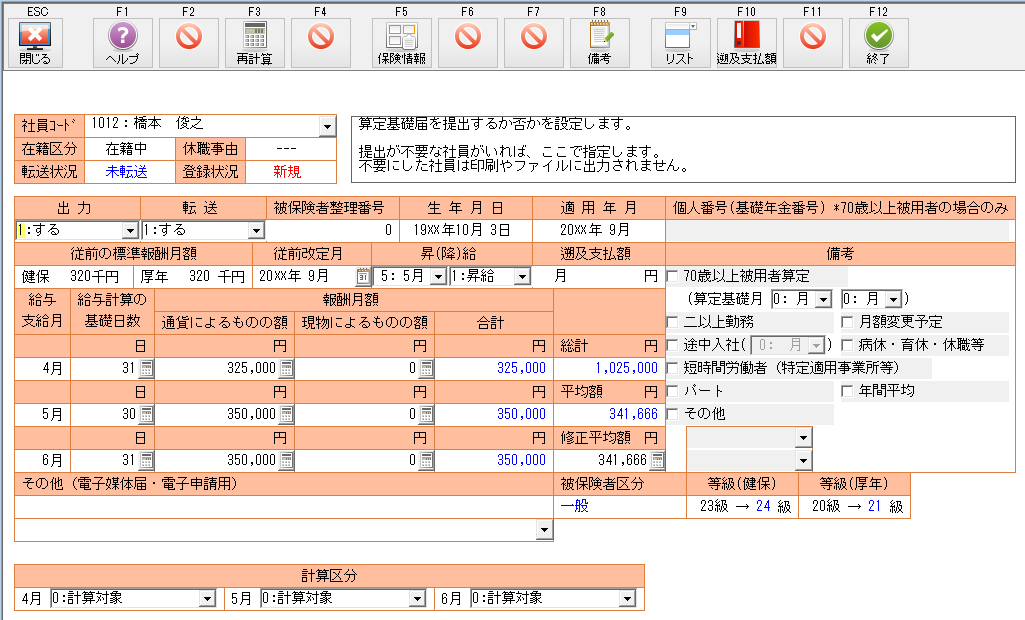Open calculator icon for 4月 現物 amount
1025x620 pixels.
point(426,368)
